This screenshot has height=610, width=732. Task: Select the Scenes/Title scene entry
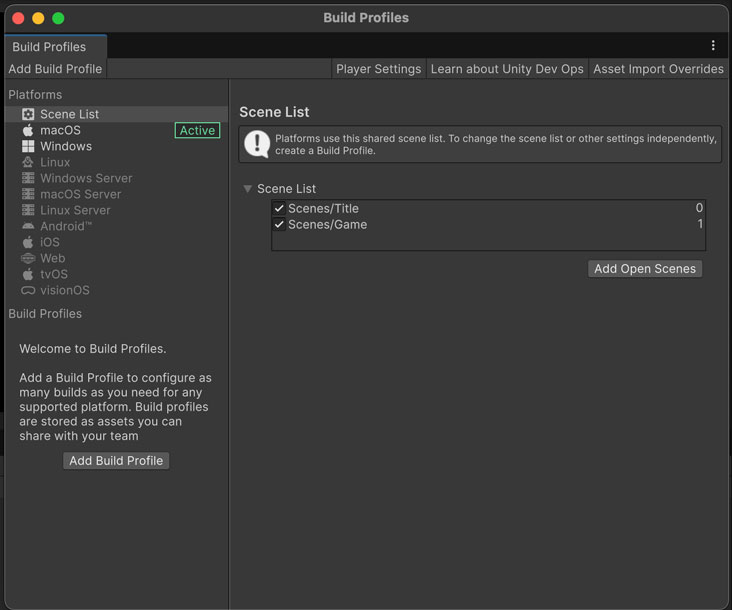[x=488, y=209]
